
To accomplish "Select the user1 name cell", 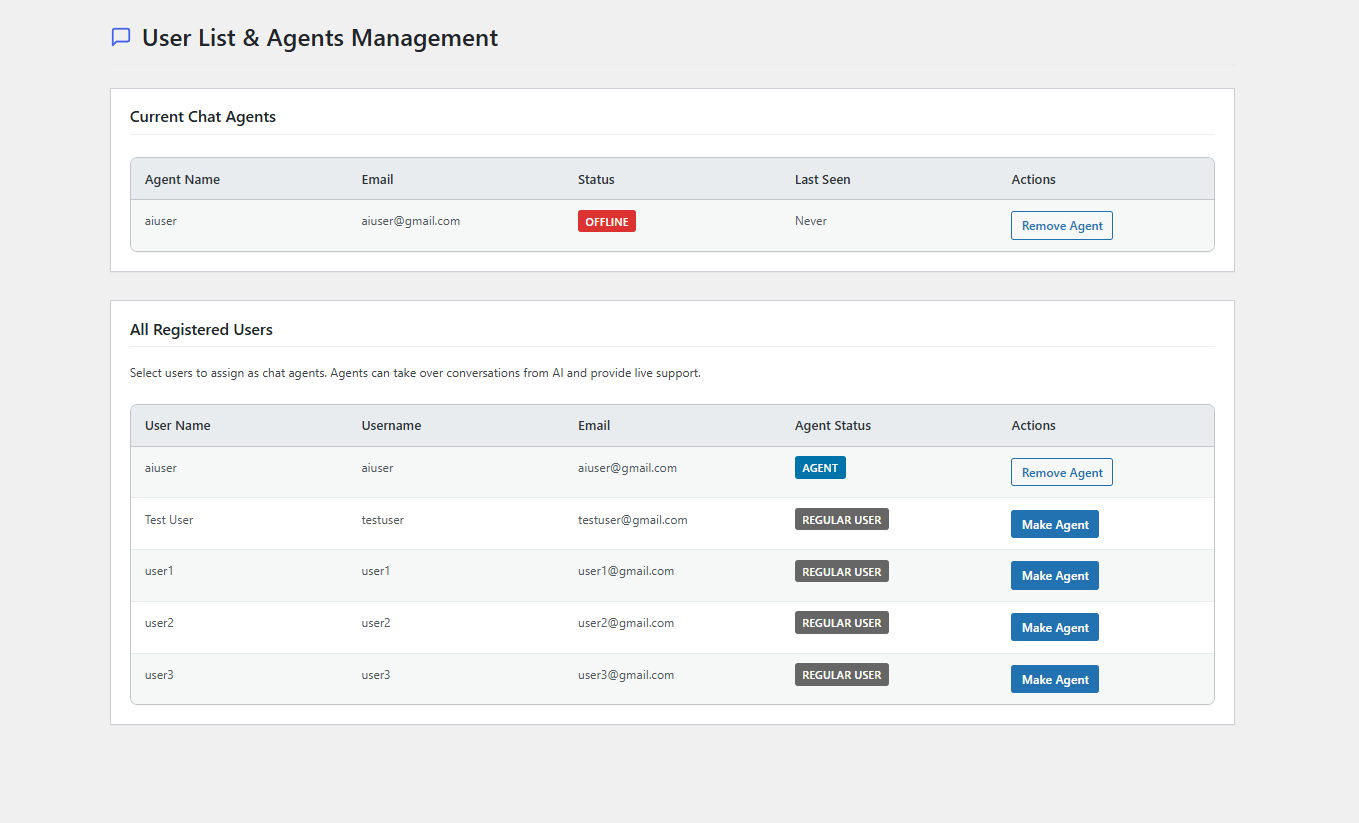I will (159, 571).
